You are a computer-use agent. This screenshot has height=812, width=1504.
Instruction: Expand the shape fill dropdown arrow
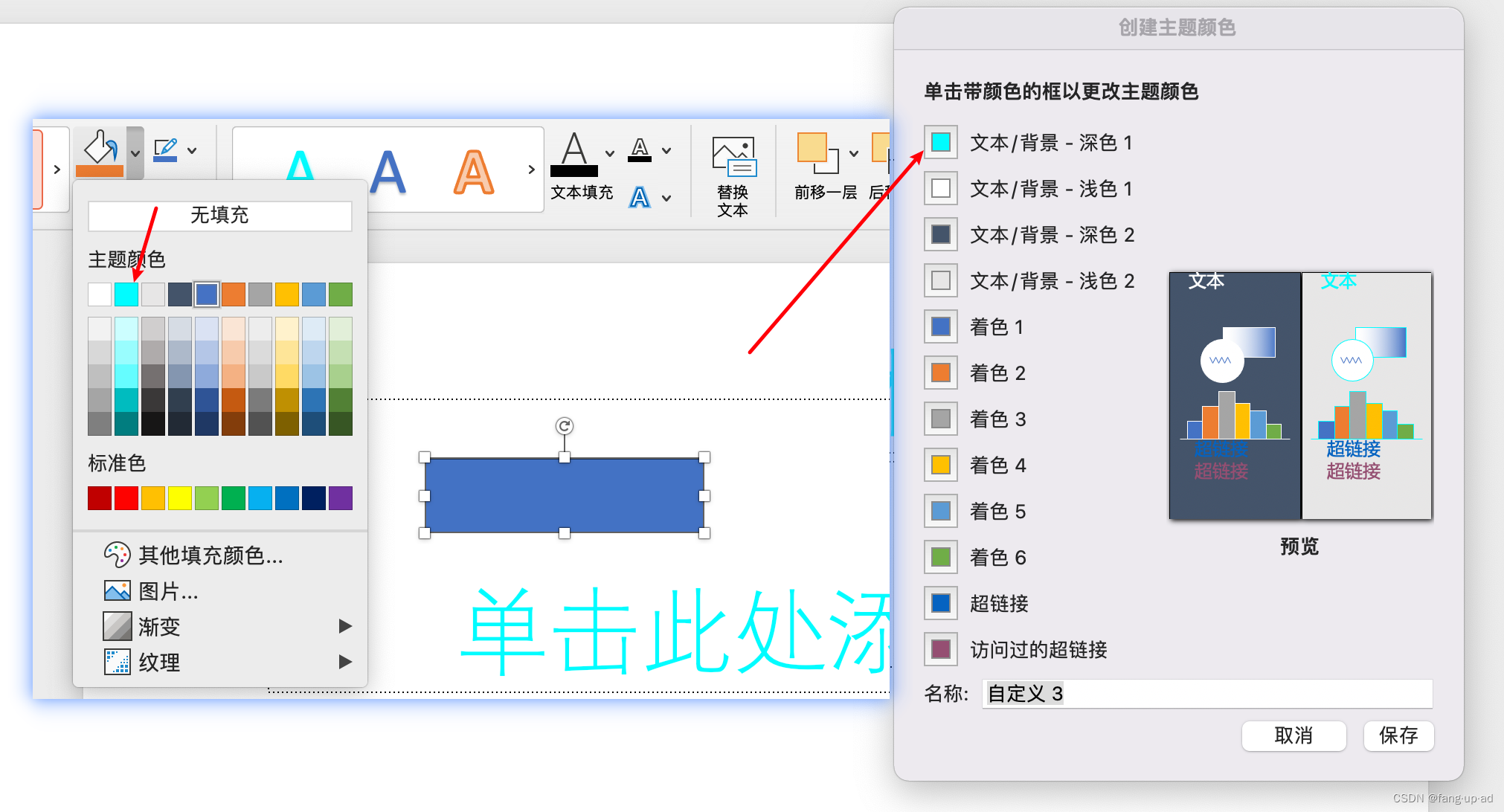(x=135, y=153)
